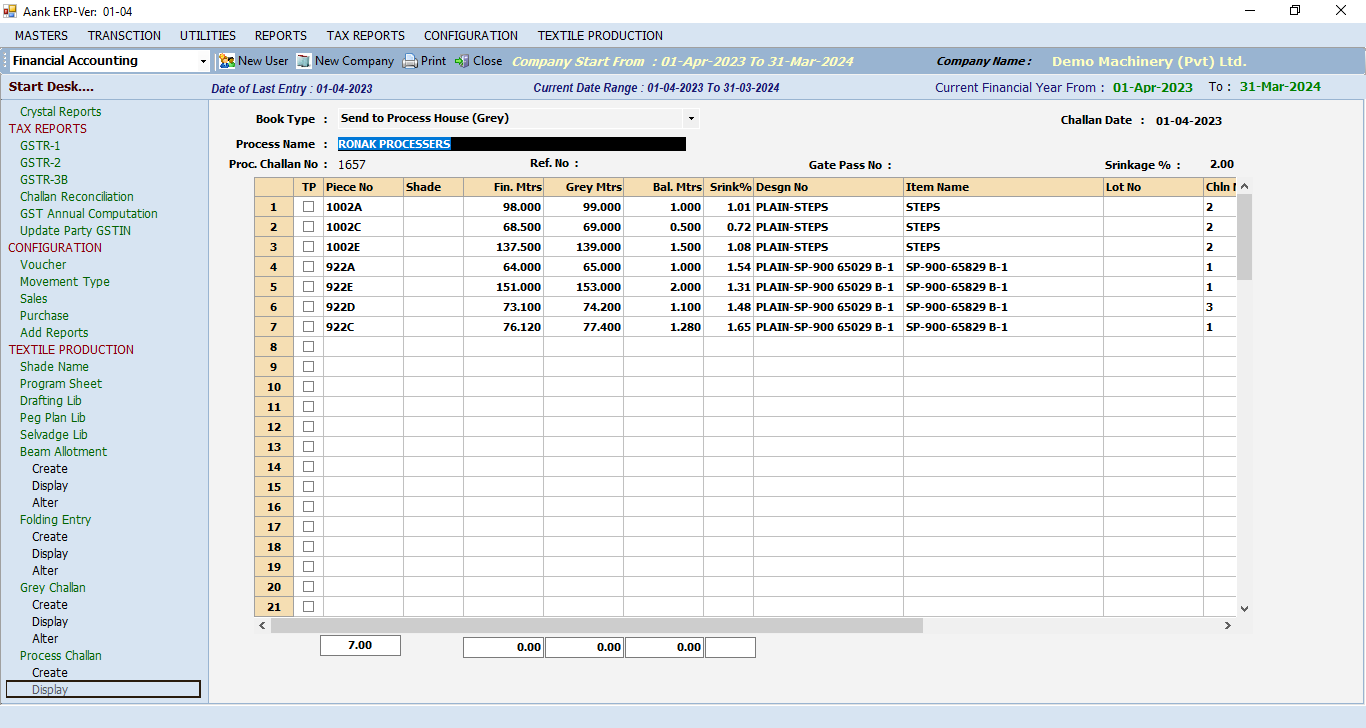Tick the TP checkbox in row 9
The width and height of the screenshot is (1366, 728).
(308, 367)
